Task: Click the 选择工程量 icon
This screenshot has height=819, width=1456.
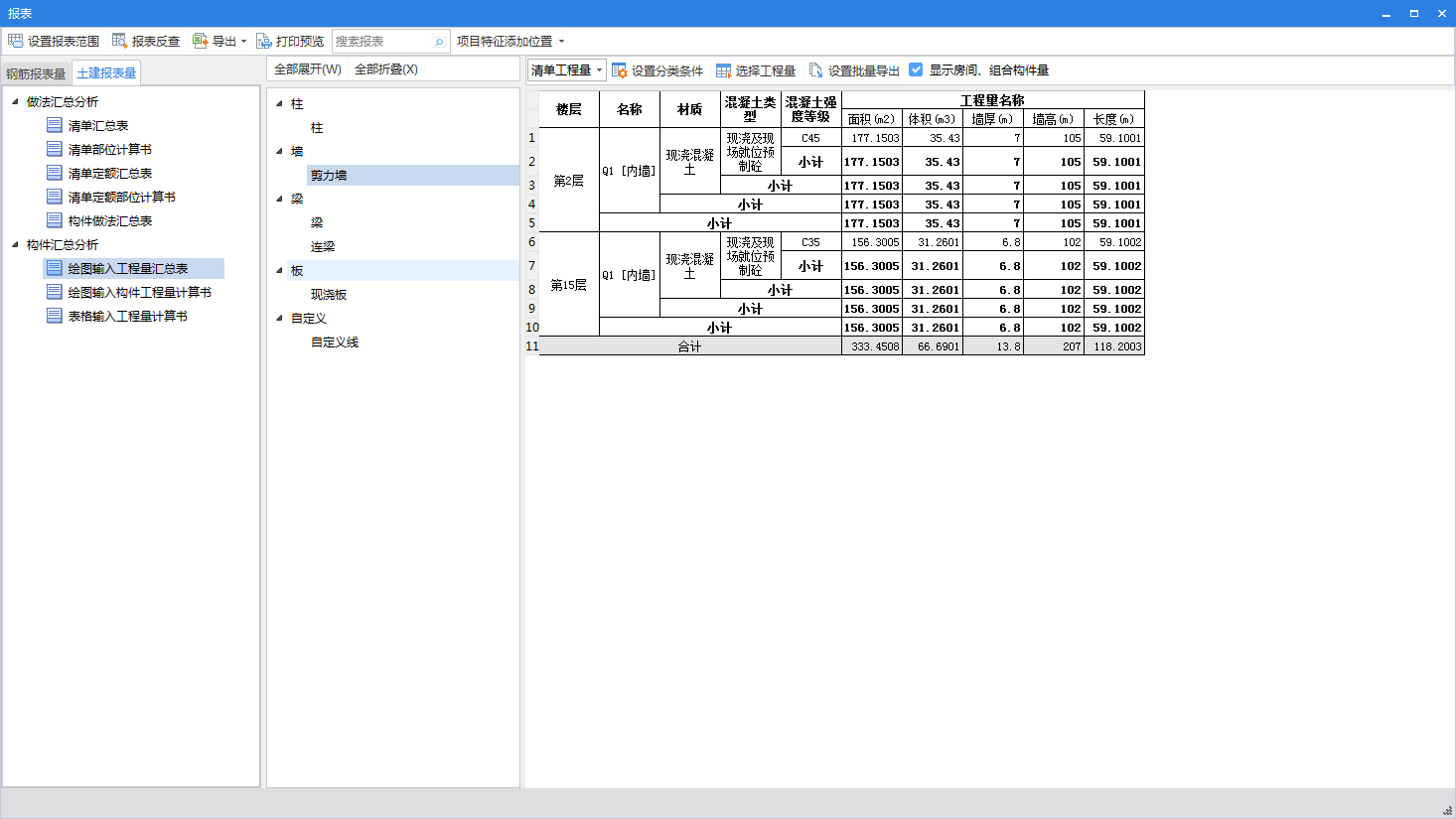Action: [x=723, y=70]
